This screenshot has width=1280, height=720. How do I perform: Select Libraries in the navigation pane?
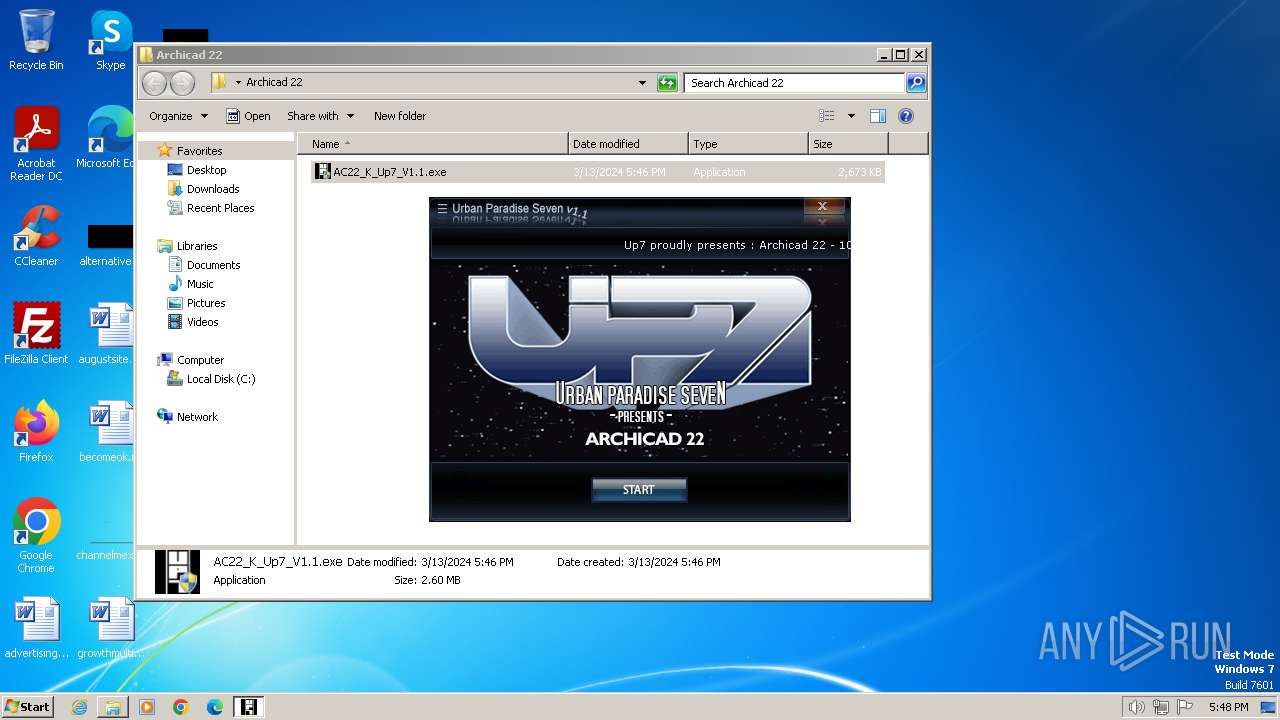tap(197, 246)
